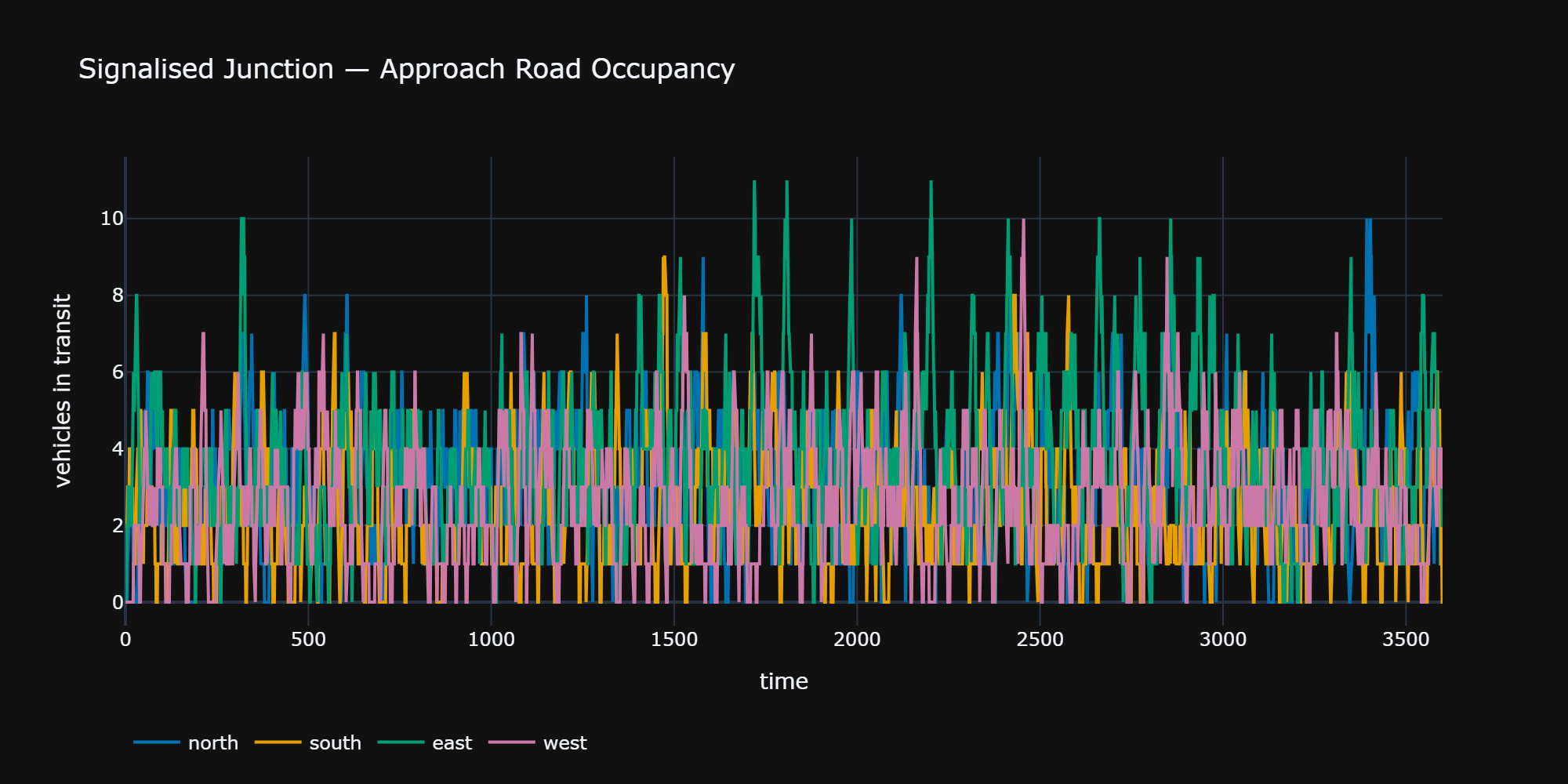
Task: Click the y-axis tick label 4
Action: tap(118, 449)
